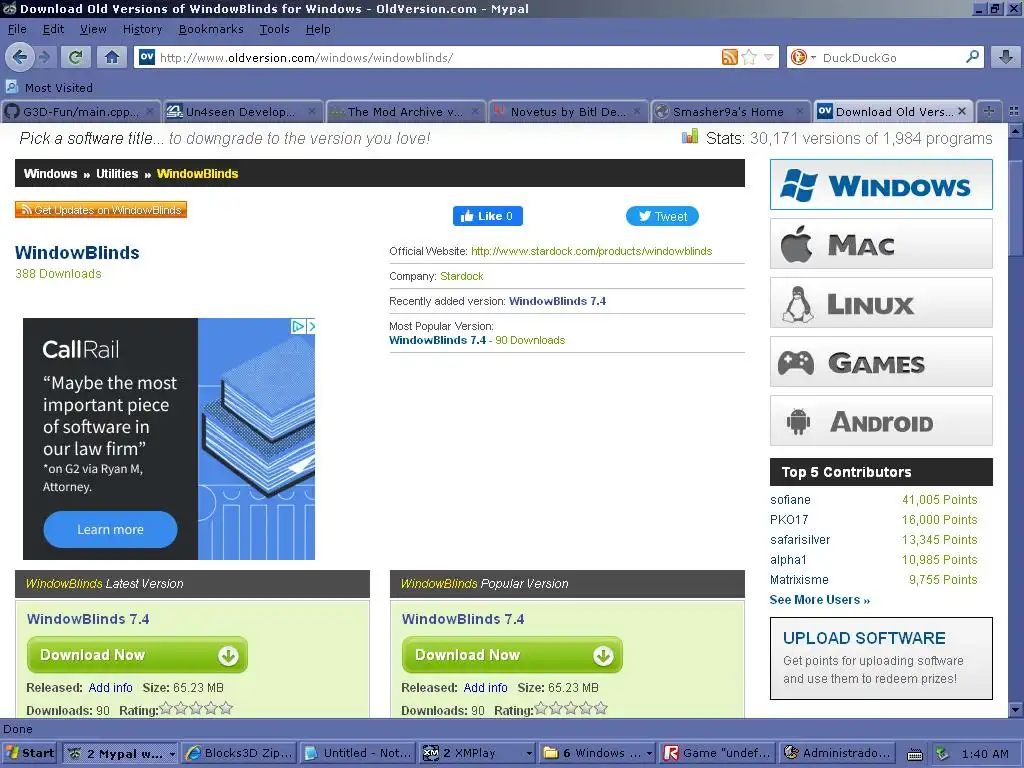Select the Mac platform banner
This screenshot has height=768, width=1024.
click(x=881, y=244)
